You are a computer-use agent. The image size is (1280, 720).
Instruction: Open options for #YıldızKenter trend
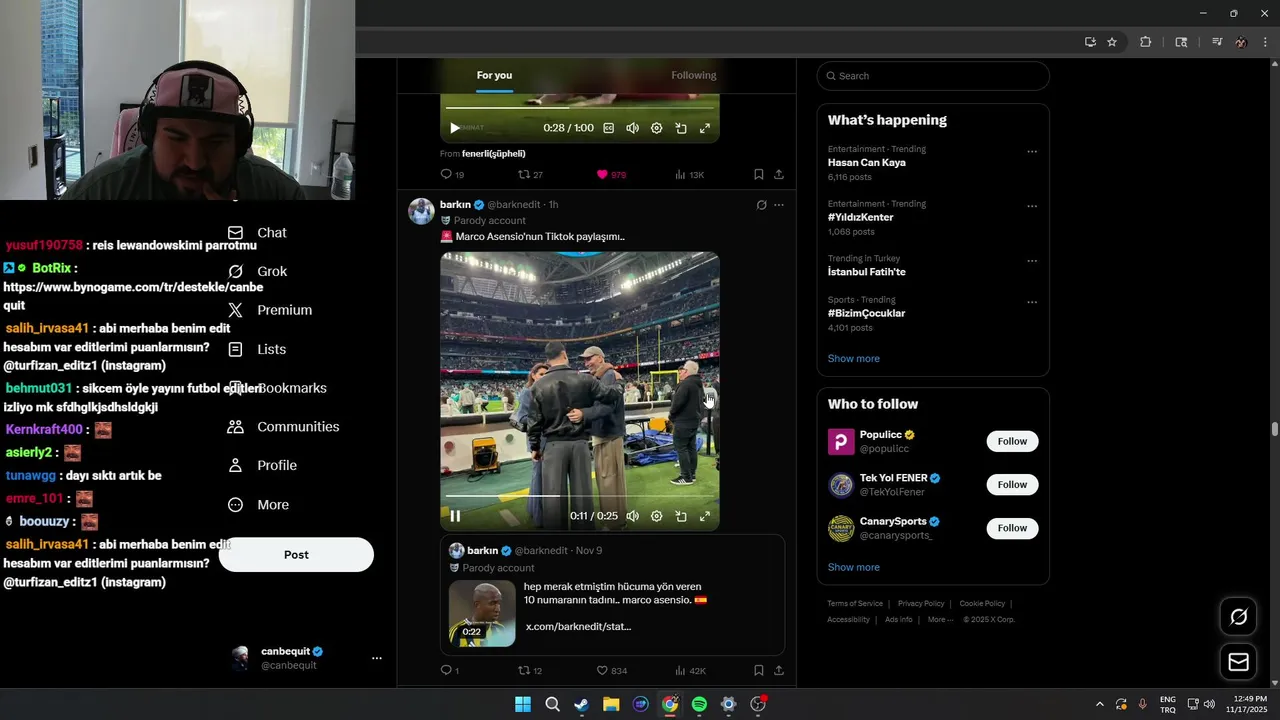coord(1032,207)
